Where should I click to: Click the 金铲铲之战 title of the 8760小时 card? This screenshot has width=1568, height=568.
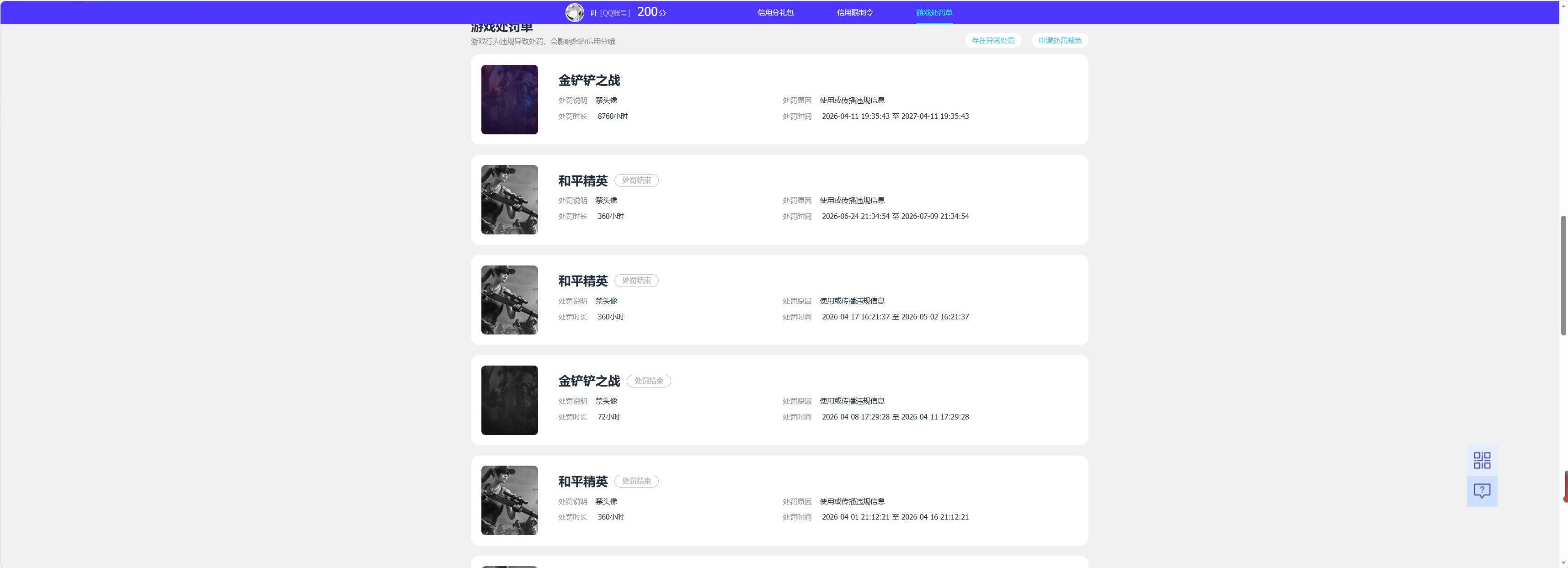click(589, 80)
